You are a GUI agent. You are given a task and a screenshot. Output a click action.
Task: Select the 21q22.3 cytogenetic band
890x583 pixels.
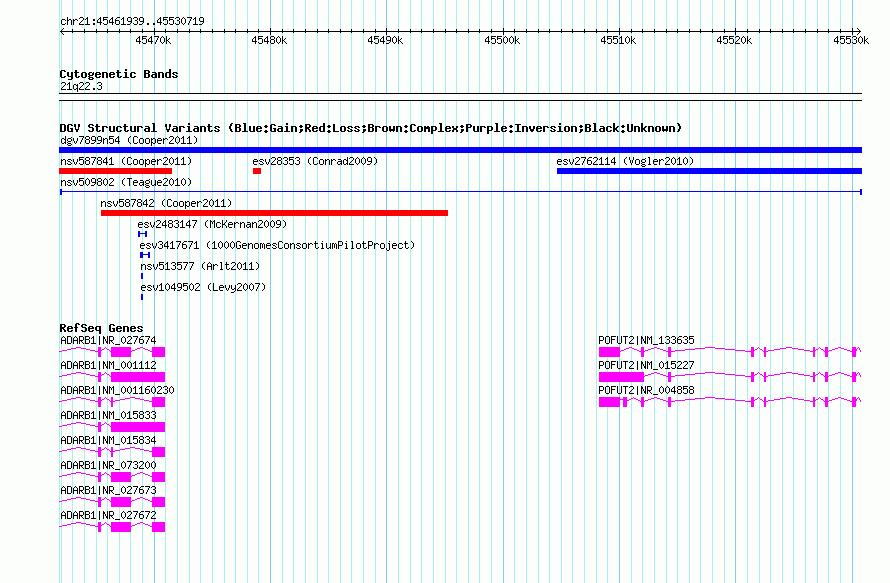(460, 97)
